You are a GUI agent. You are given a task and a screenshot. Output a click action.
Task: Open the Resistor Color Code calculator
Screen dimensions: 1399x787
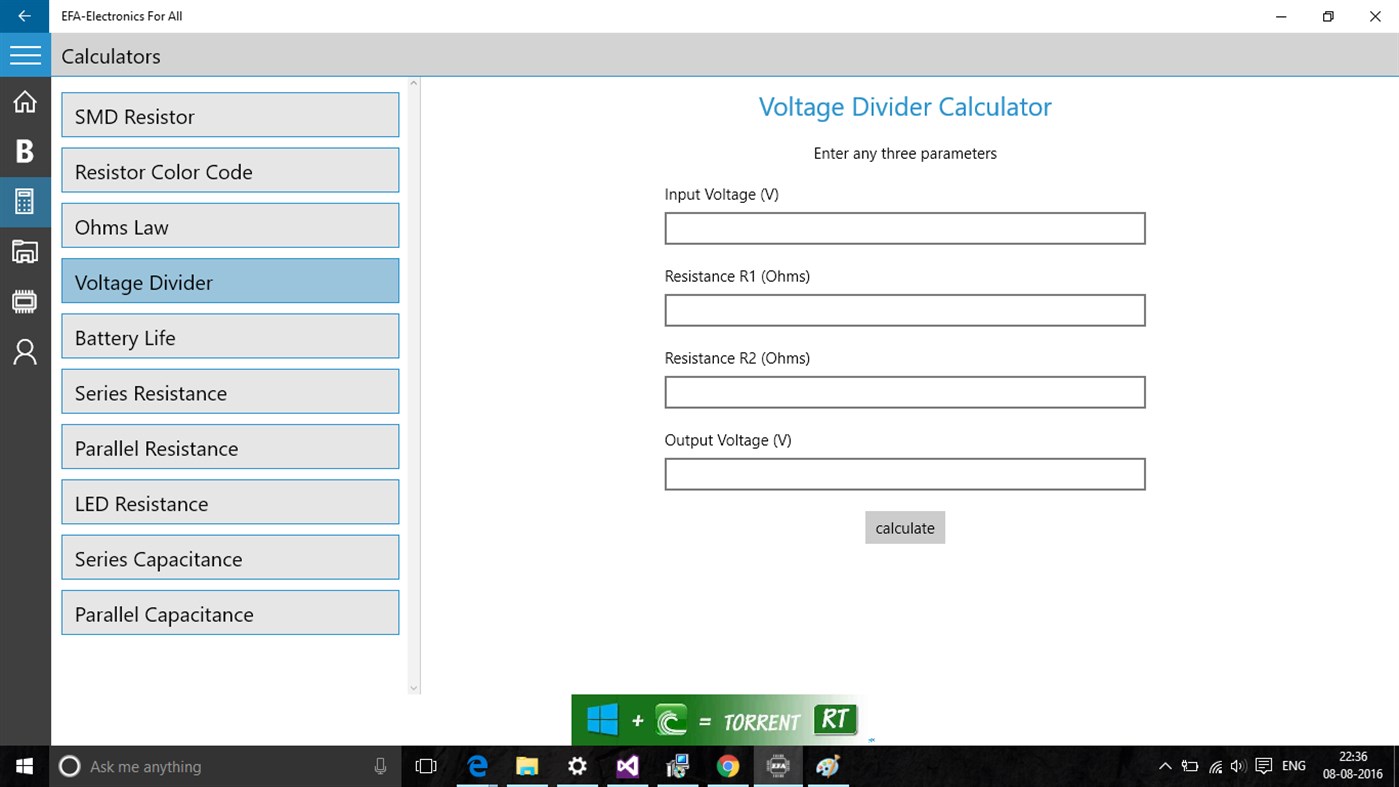coord(230,171)
